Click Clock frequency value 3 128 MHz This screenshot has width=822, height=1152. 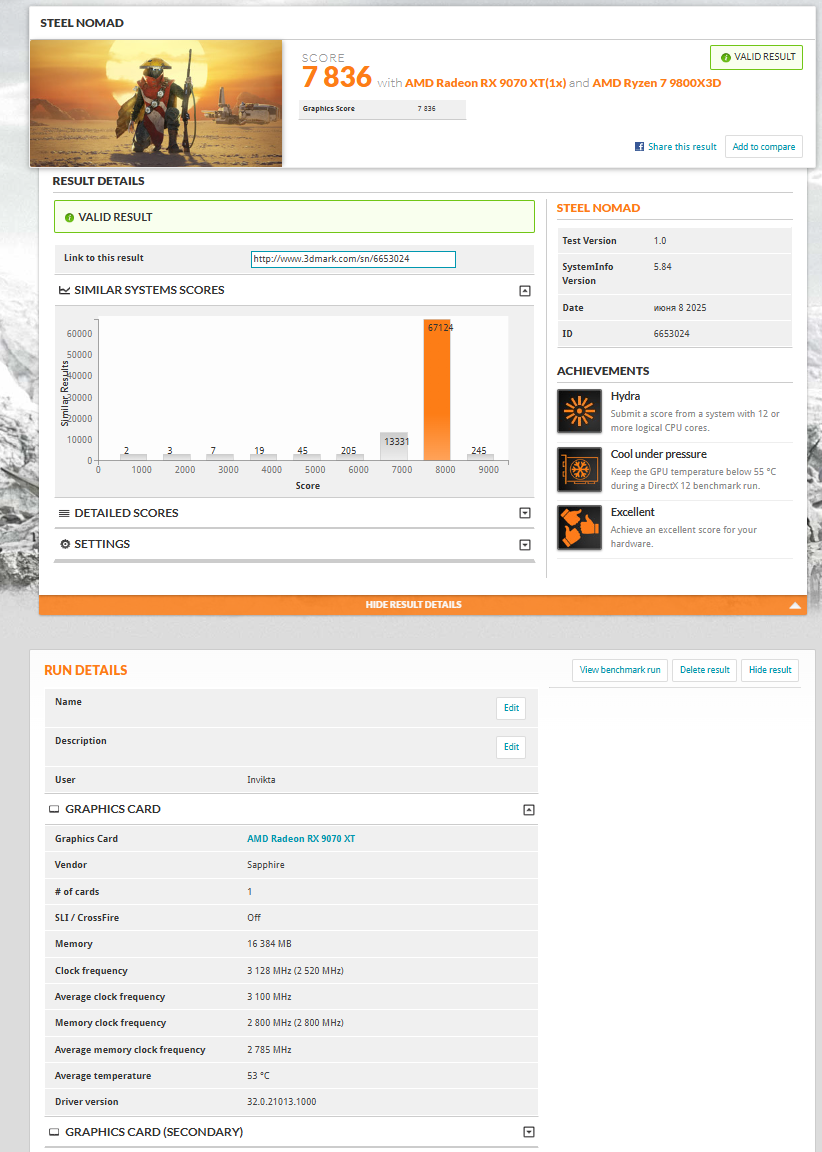pos(295,971)
